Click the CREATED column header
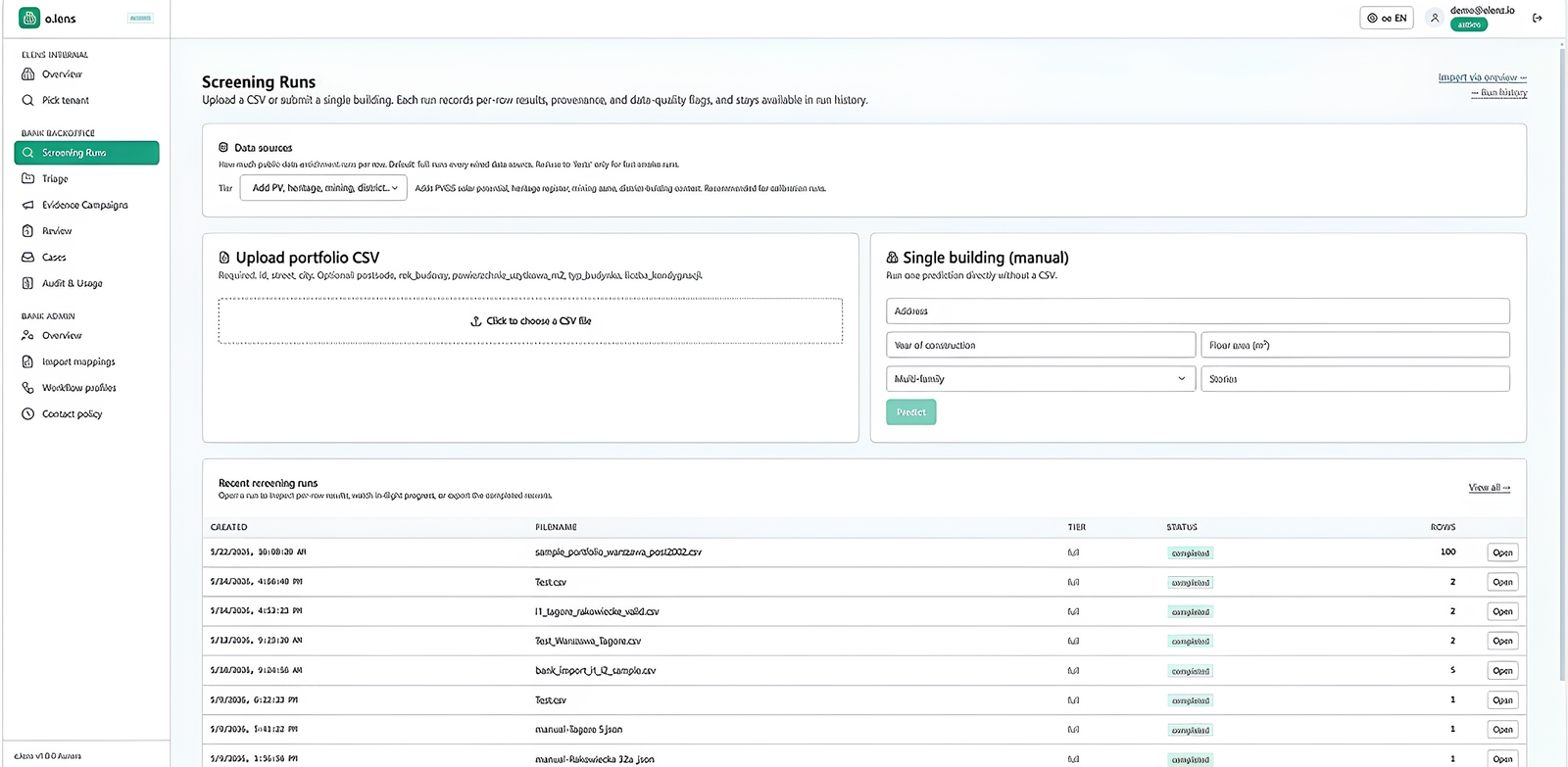 click(229, 527)
